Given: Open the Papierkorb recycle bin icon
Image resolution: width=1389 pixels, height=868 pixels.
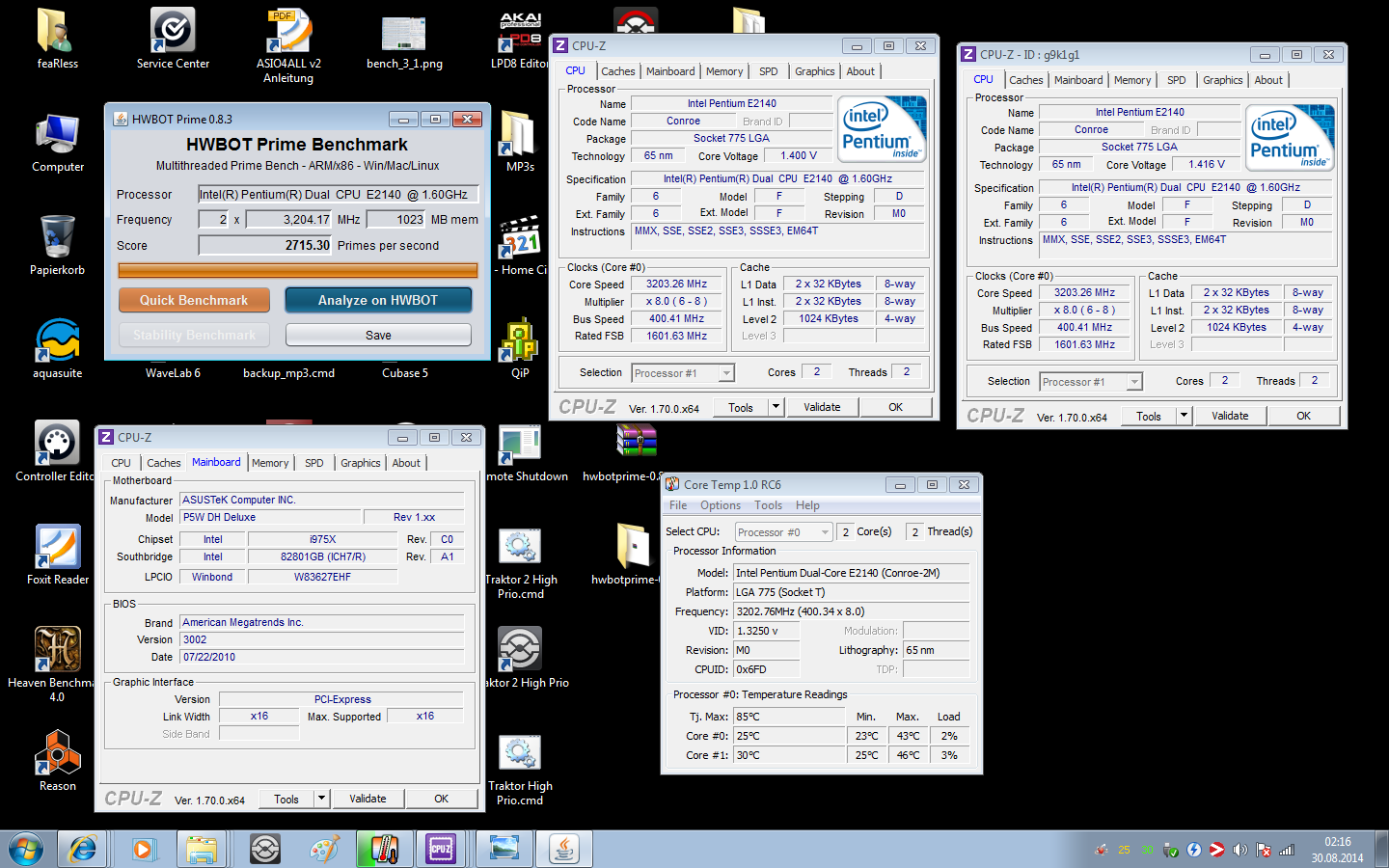Looking at the screenshot, I should (57, 246).
